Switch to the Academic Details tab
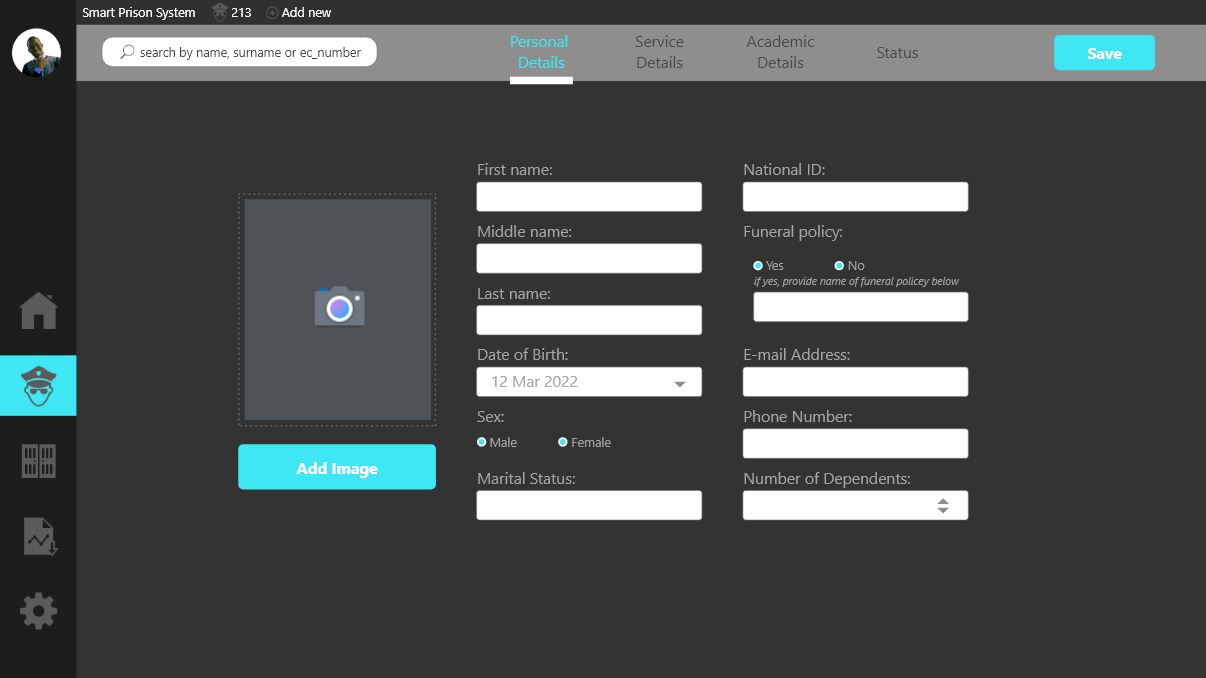Viewport: 1206px width, 678px height. click(780, 52)
